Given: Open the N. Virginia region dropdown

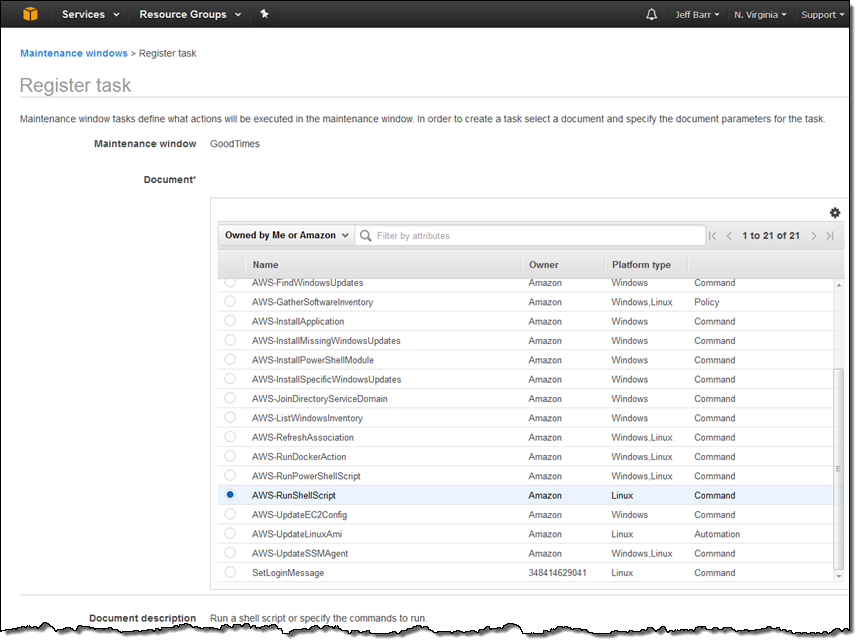Looking at the screenshot, I should click(760, 15).
